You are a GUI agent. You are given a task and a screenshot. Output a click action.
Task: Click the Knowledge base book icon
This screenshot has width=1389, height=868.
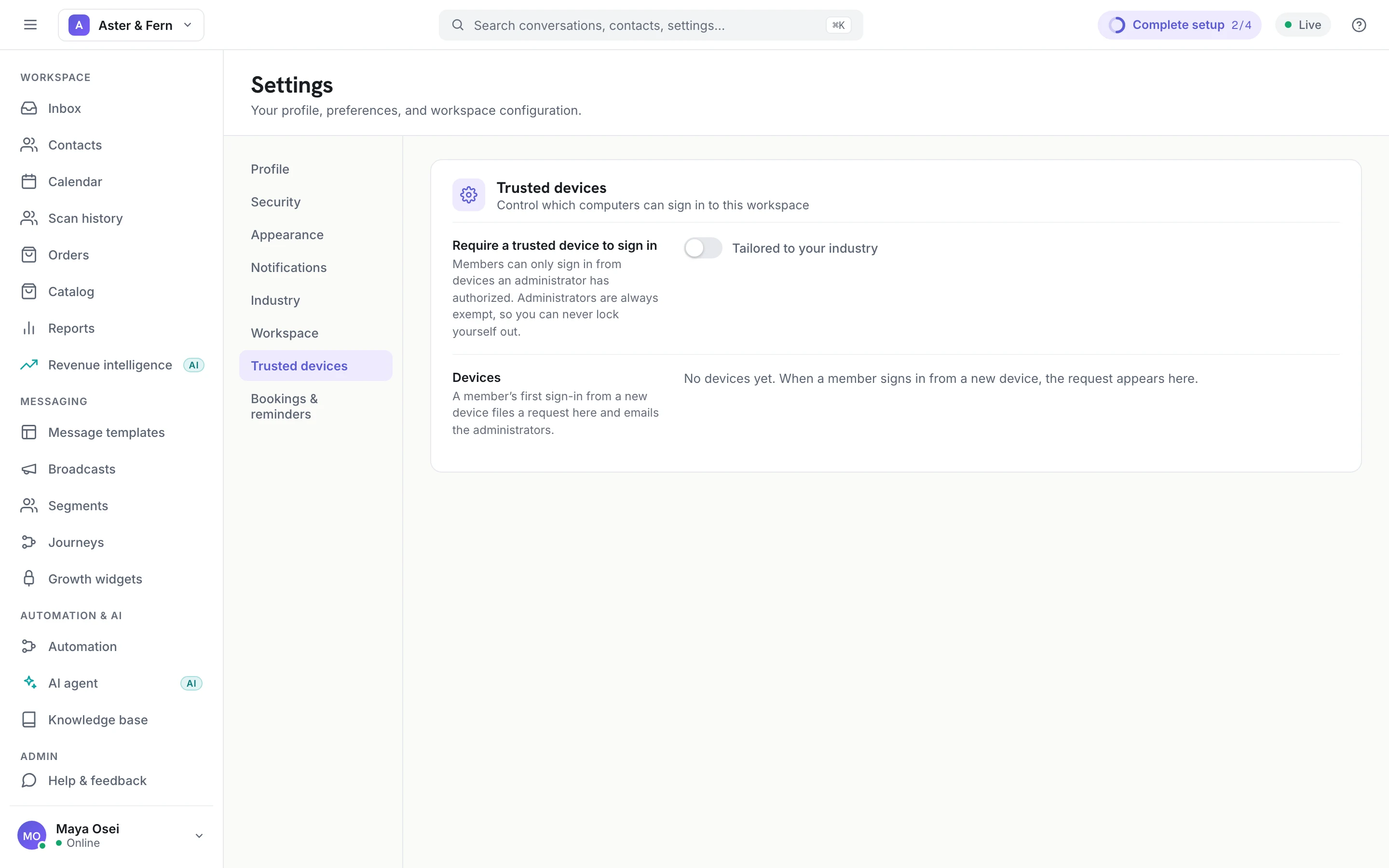click(x=29, y=720)
